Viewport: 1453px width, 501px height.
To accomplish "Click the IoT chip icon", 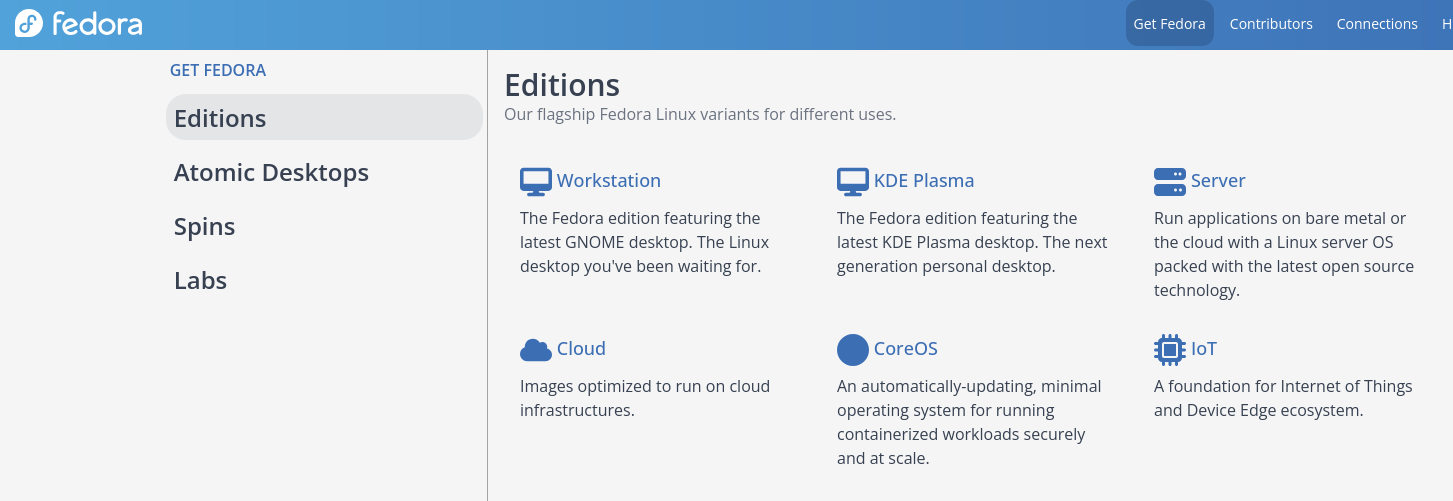I will tap(1170, 350).
